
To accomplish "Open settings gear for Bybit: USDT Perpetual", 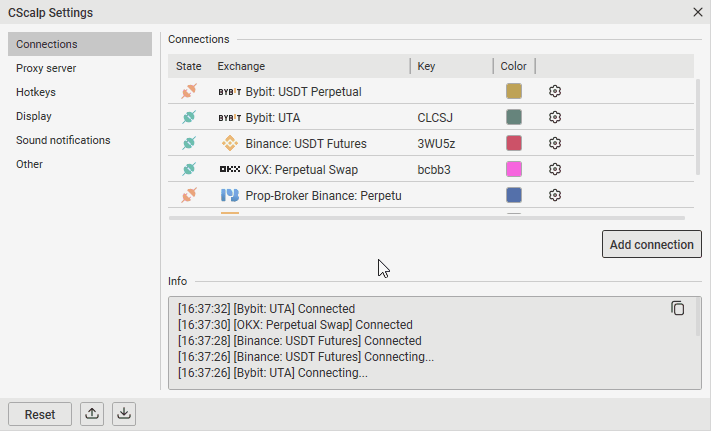I will (x=555, y=91).
